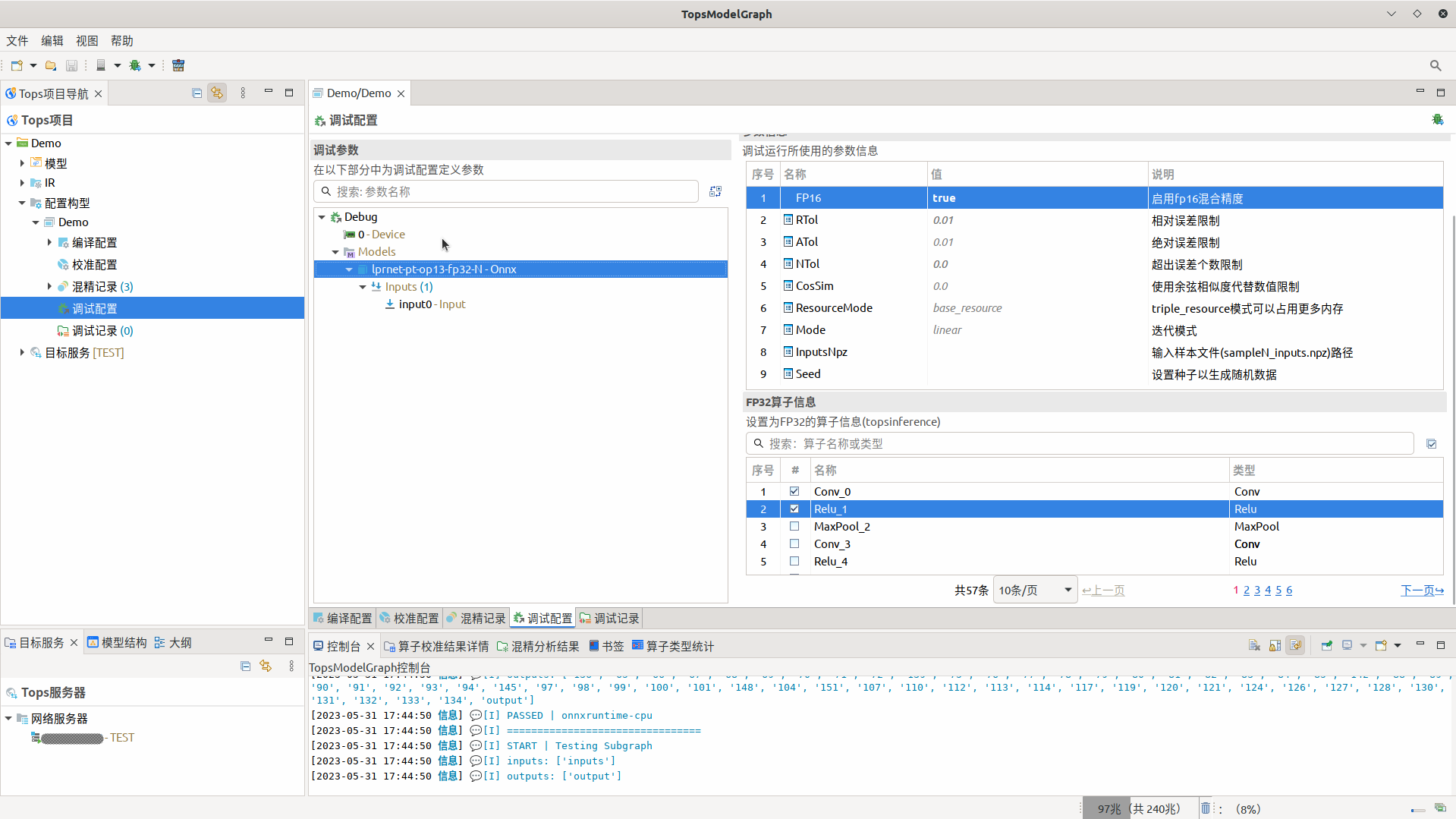Image resolution: width=1456 pixels, height=819 pixels.
Task: Go to page 6 of operator list
Action: pyautogui.click(x=1288, y=590)
